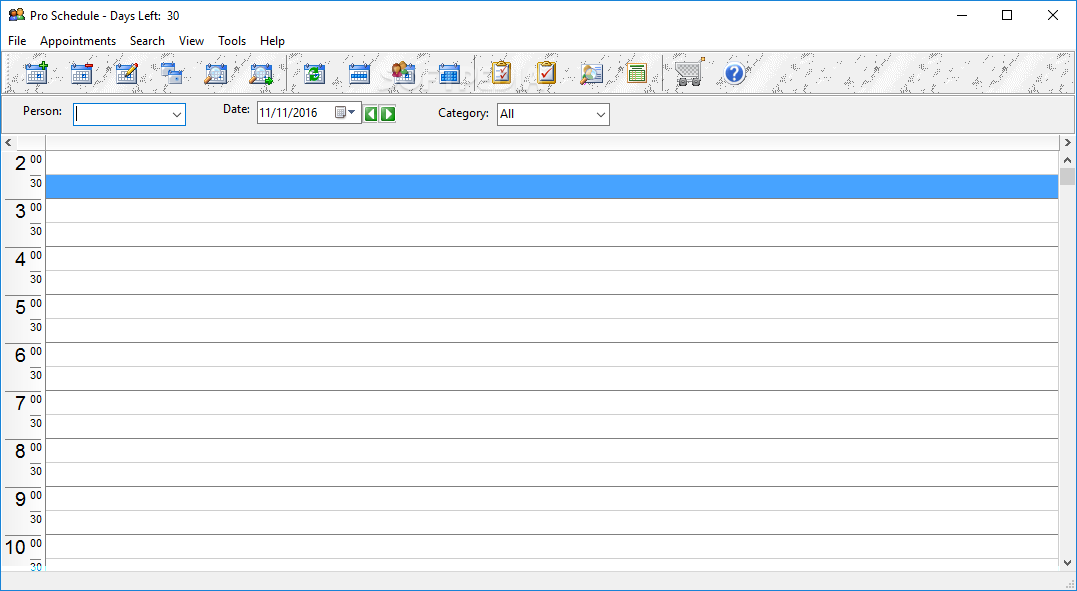The image size is (1077, 591).
Task: Click the left scroll arrow above time column
Action: 8,143
